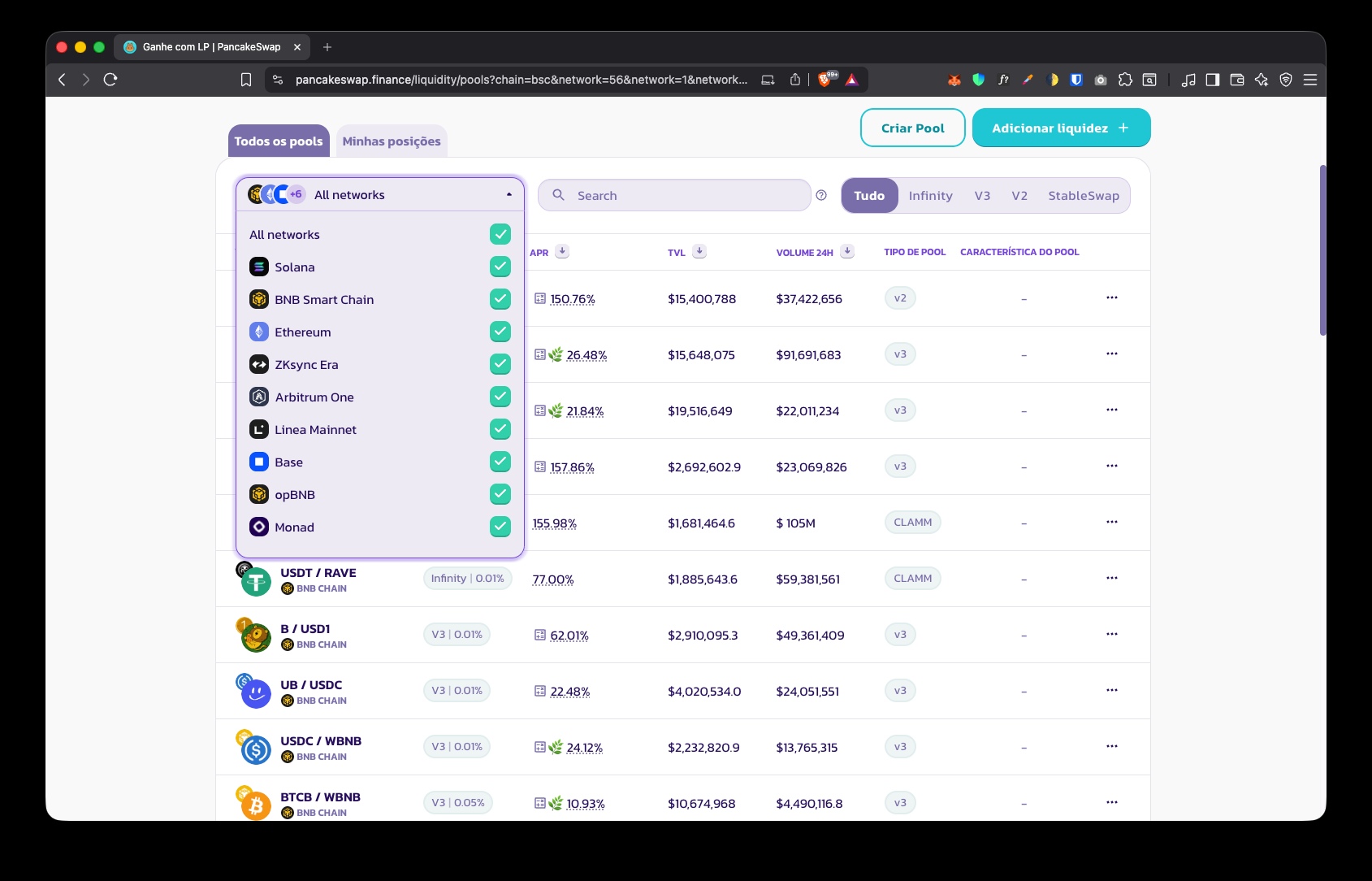Click the Monad network icon

point(259,527)
